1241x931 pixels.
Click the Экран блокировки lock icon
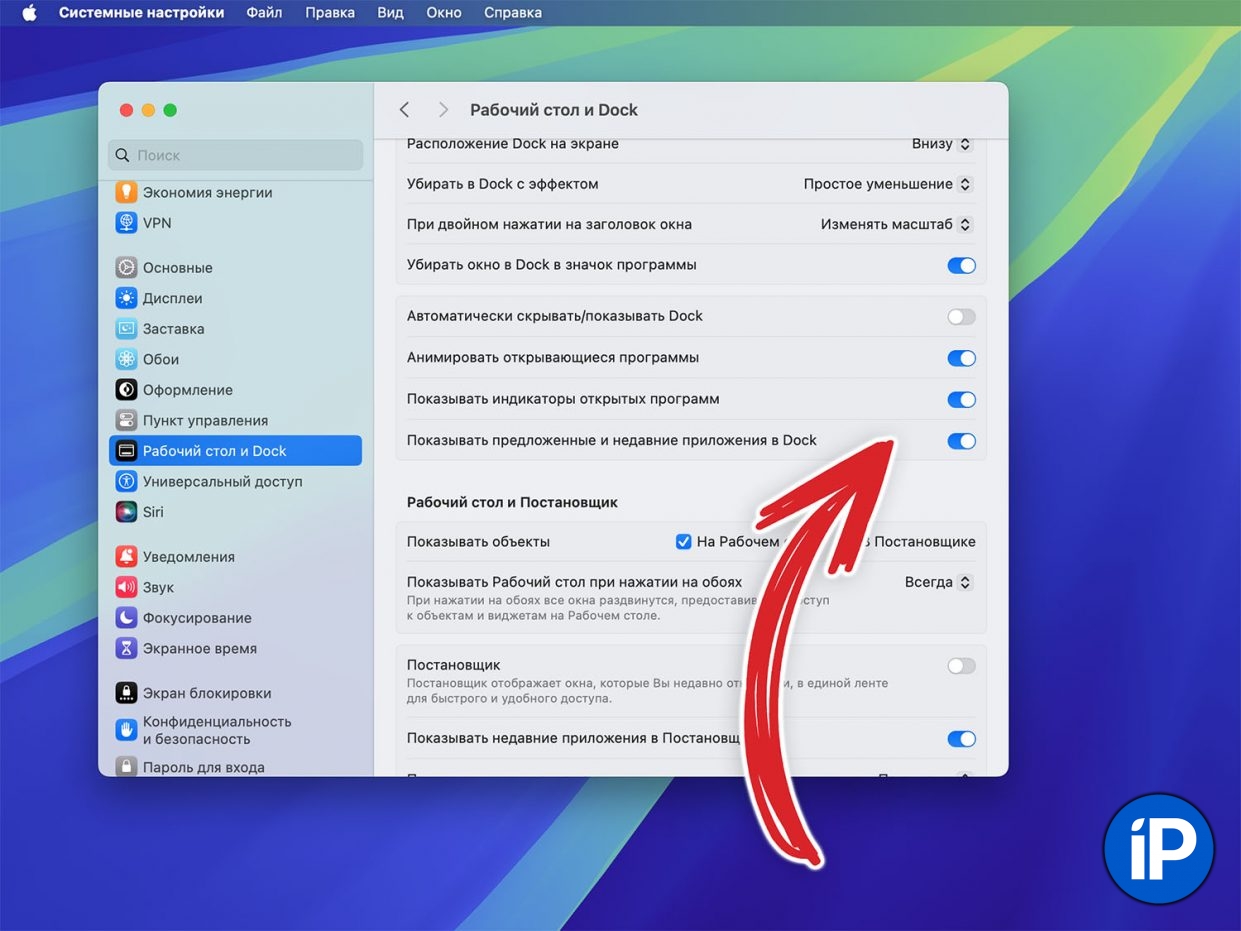pos(126,693)
